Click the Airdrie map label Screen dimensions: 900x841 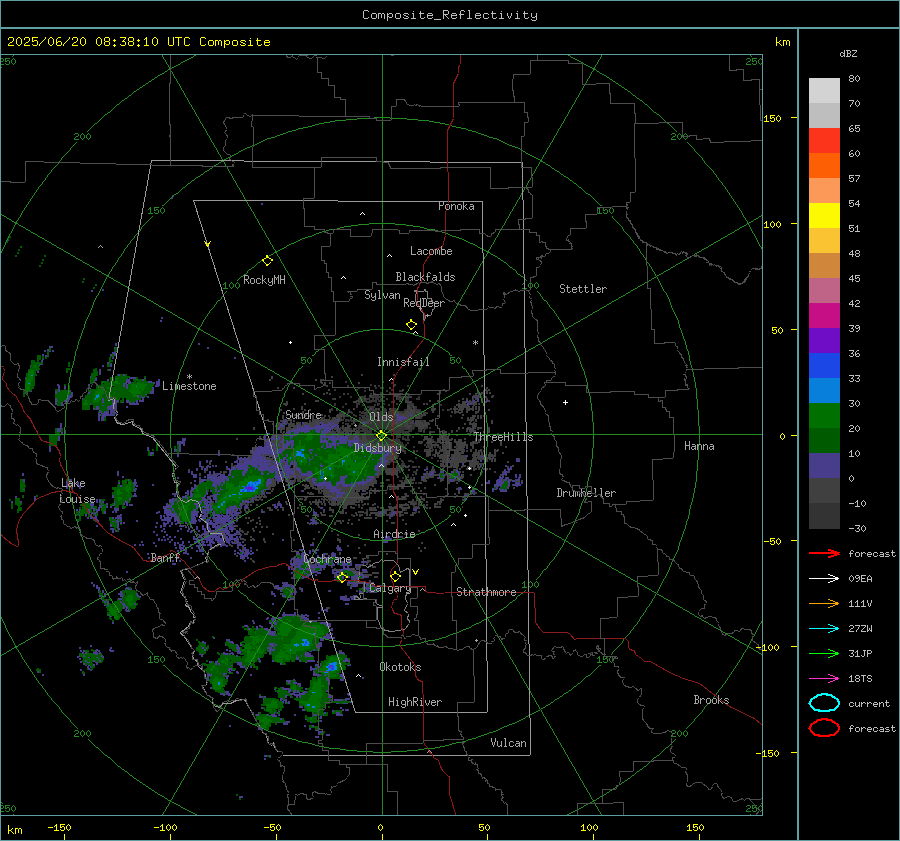(394, 534)
